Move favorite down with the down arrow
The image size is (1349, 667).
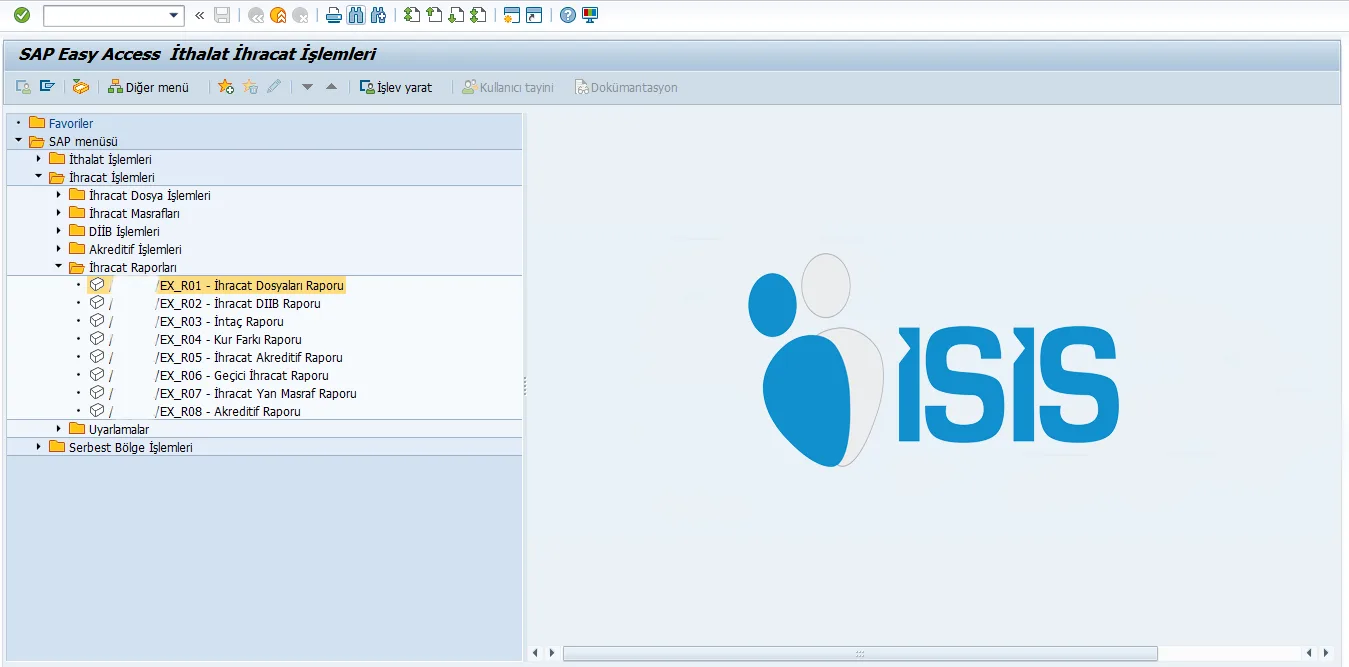(x=307, y=87)
